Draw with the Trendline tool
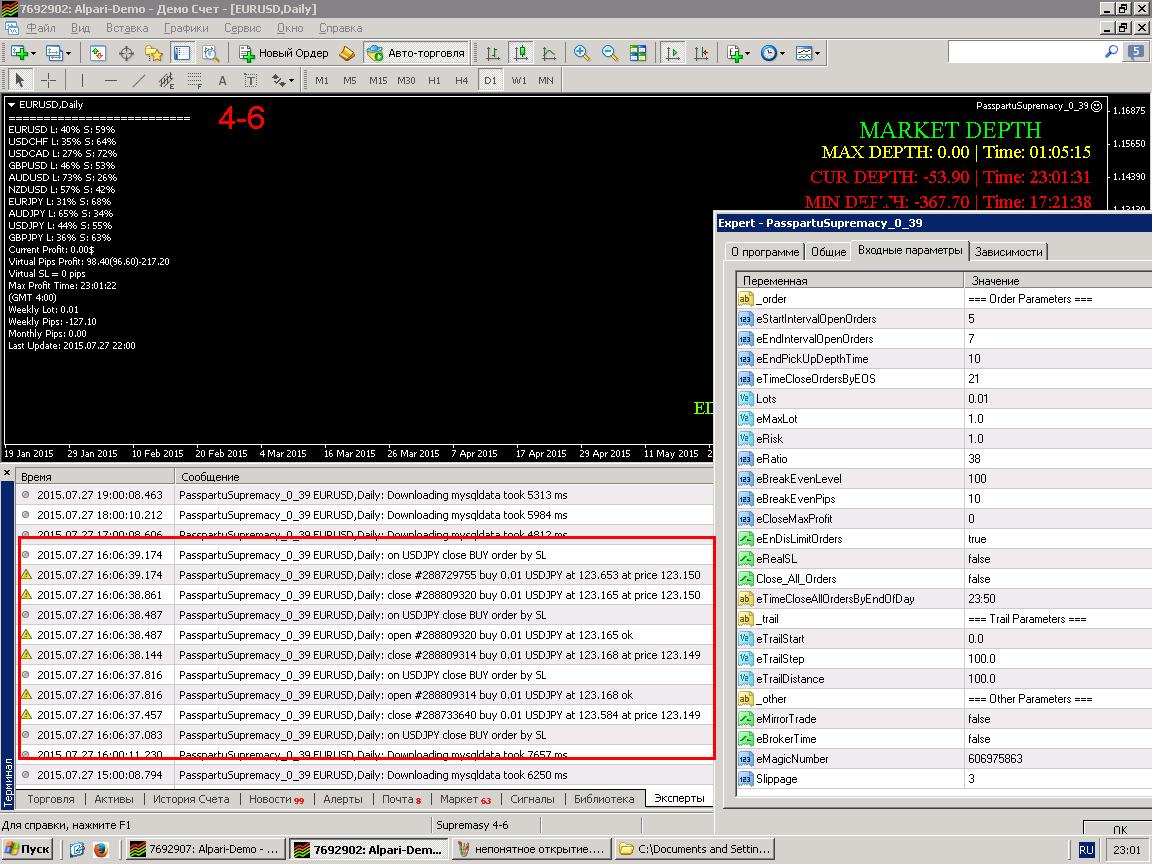1153x864 pixels. (x=139, y=80)
